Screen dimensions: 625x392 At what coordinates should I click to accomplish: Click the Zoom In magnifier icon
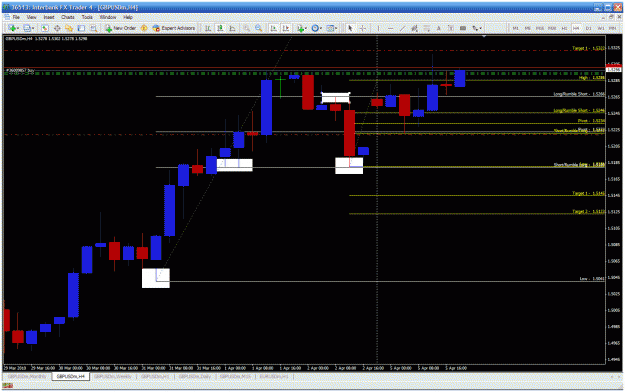[247, 28]
